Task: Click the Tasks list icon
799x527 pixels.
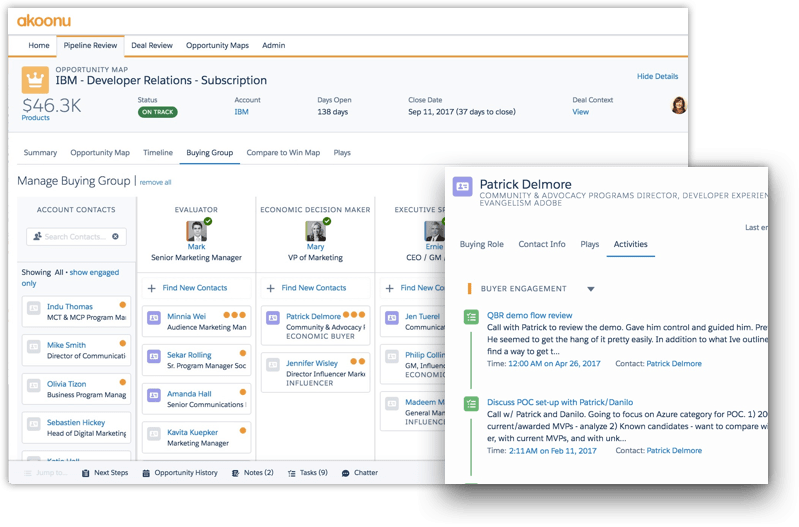Action: click(291, 473)
